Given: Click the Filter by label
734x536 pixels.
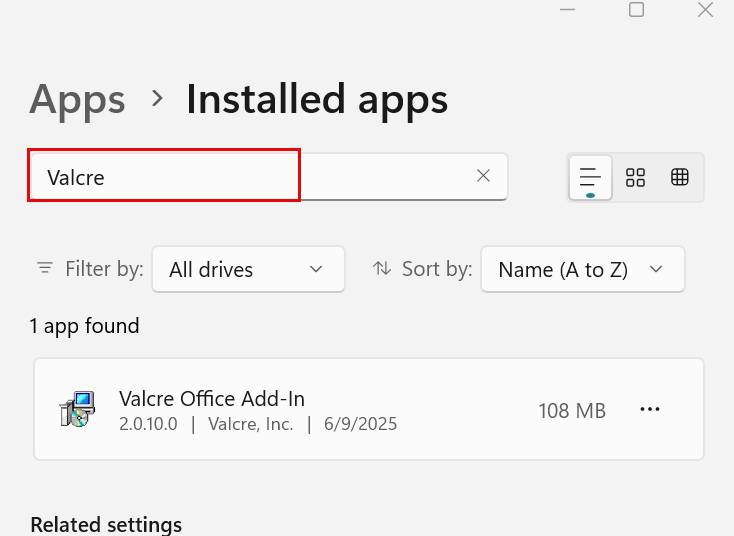Looking at the screenshot, I should pyautogui.click(x=104, y=269).
